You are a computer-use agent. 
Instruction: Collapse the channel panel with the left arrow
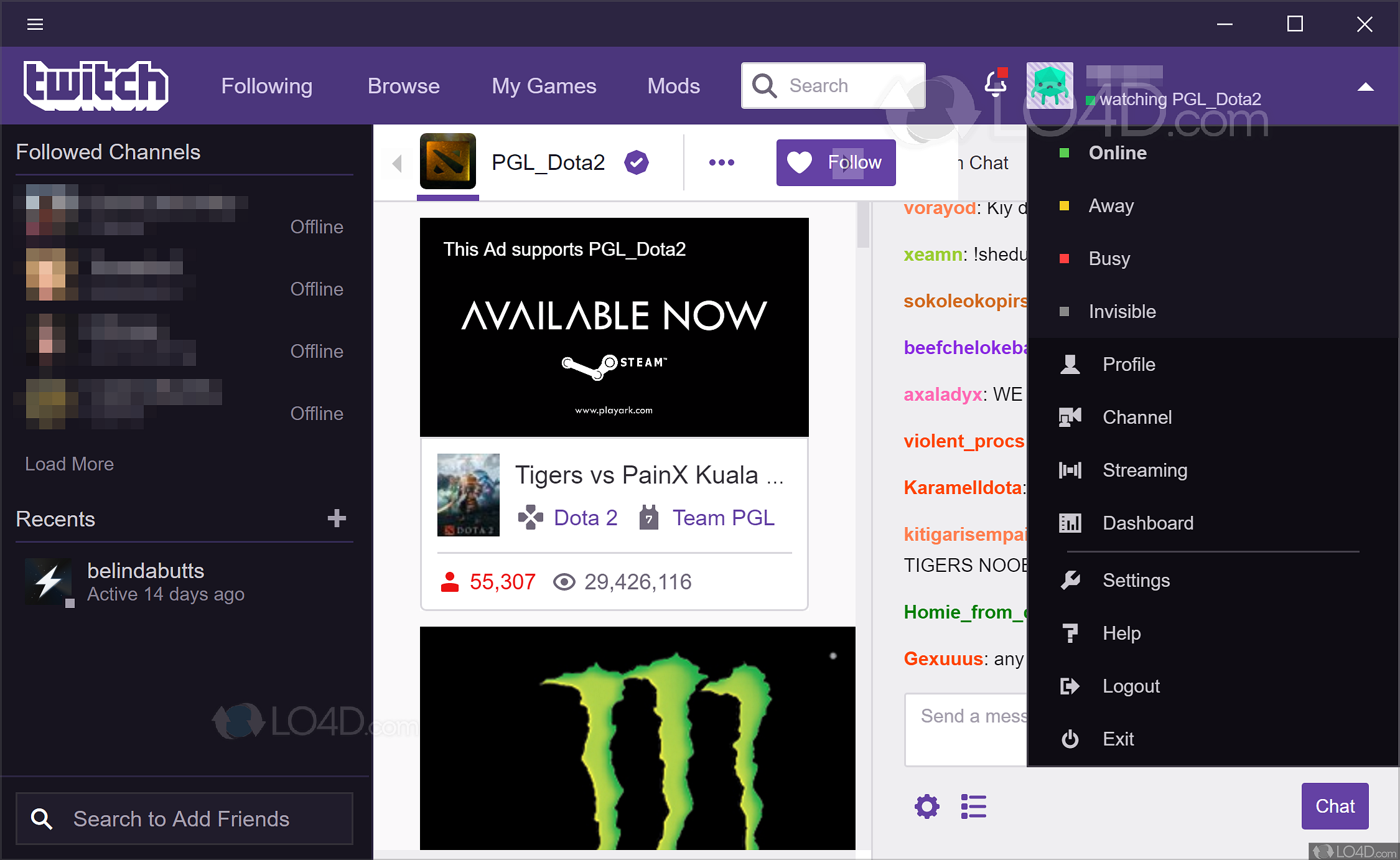pyautogui.click(x=397, y=163)
